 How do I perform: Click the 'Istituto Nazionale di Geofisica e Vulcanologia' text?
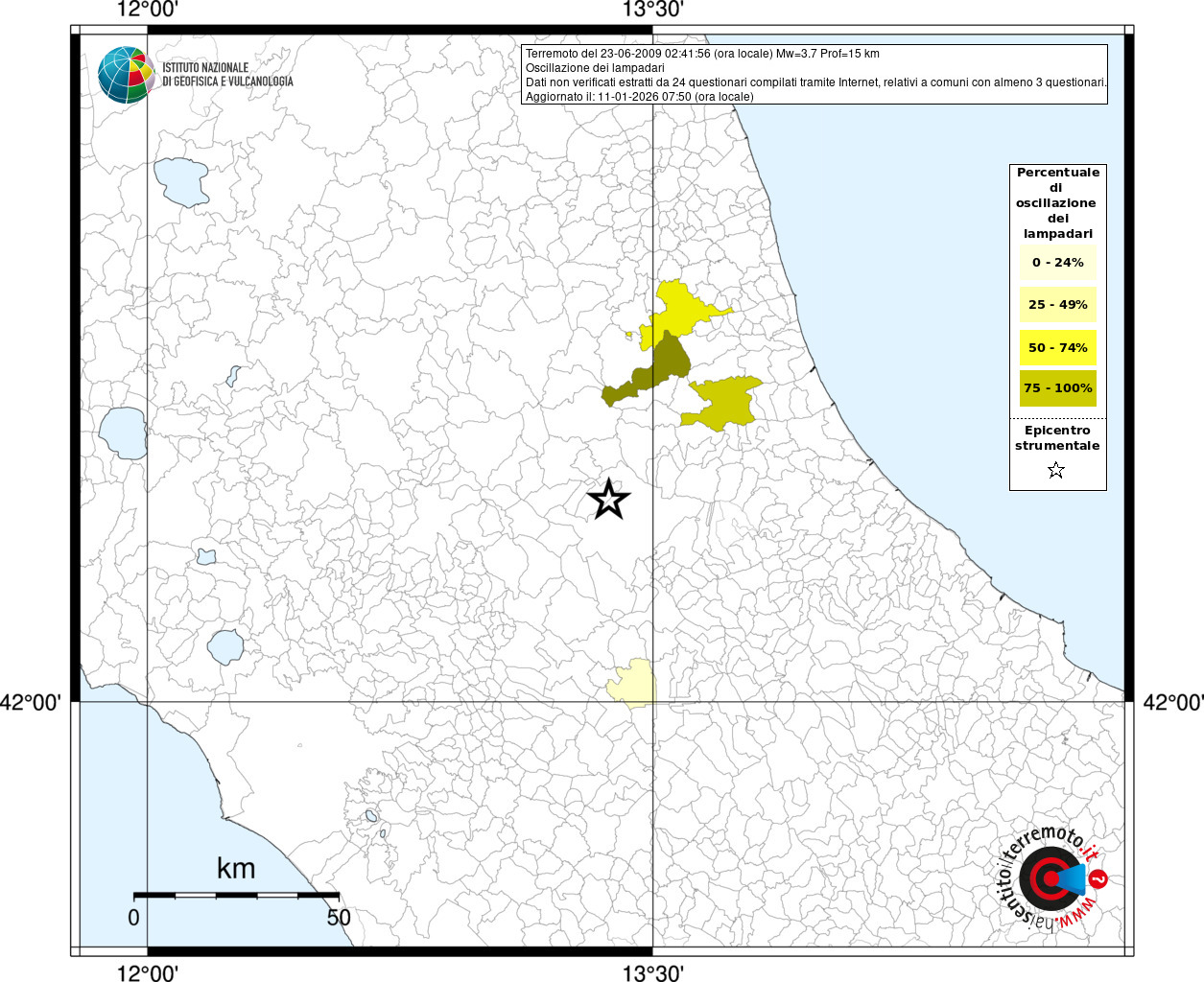227,75
